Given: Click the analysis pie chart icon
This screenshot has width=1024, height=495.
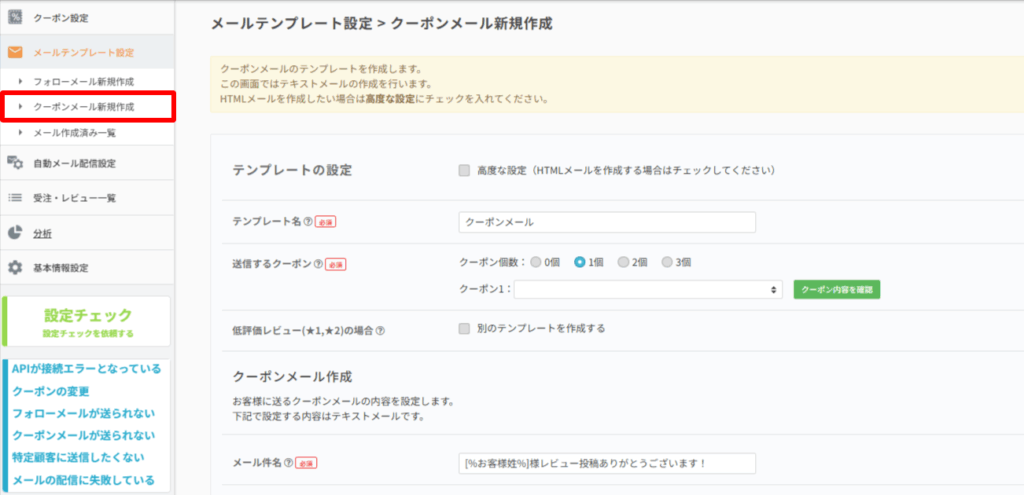Looking at the screenshot, I should click(15, 233).
